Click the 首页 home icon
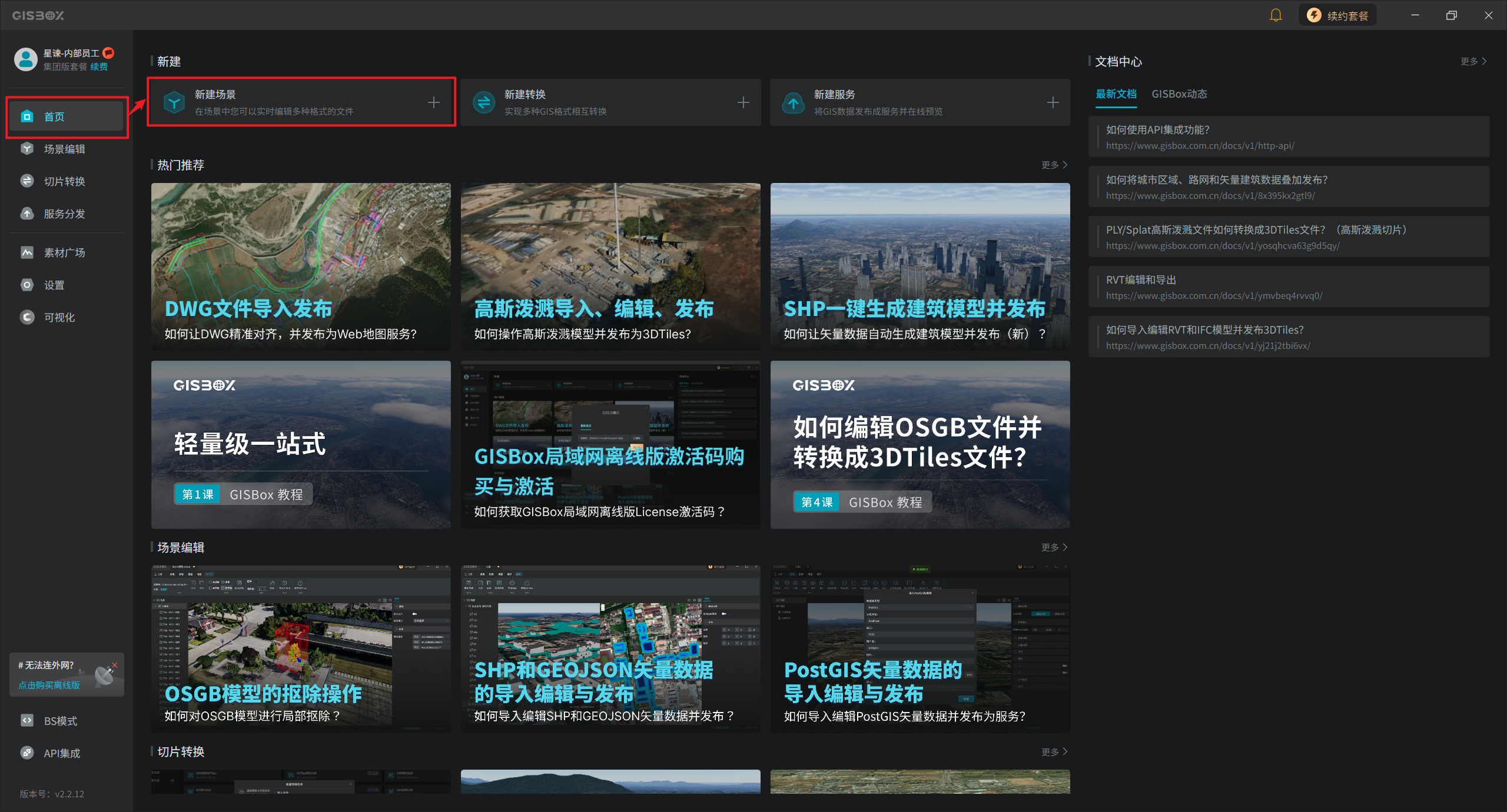This screenshot has width=1507, height=812. [x=27, y=117]
